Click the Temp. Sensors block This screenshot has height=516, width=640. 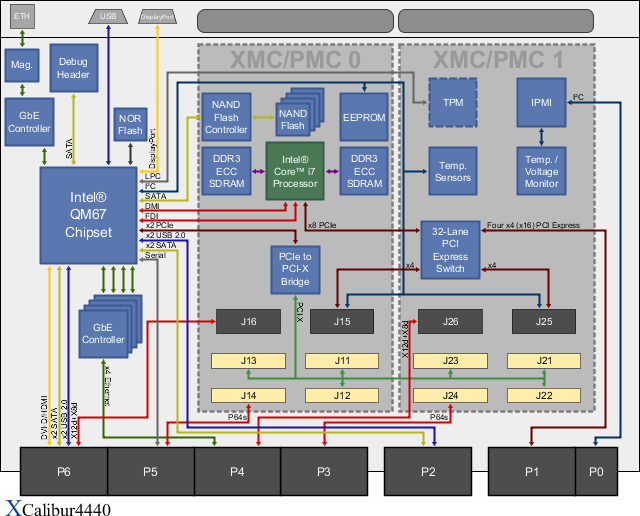click(453, 171)
